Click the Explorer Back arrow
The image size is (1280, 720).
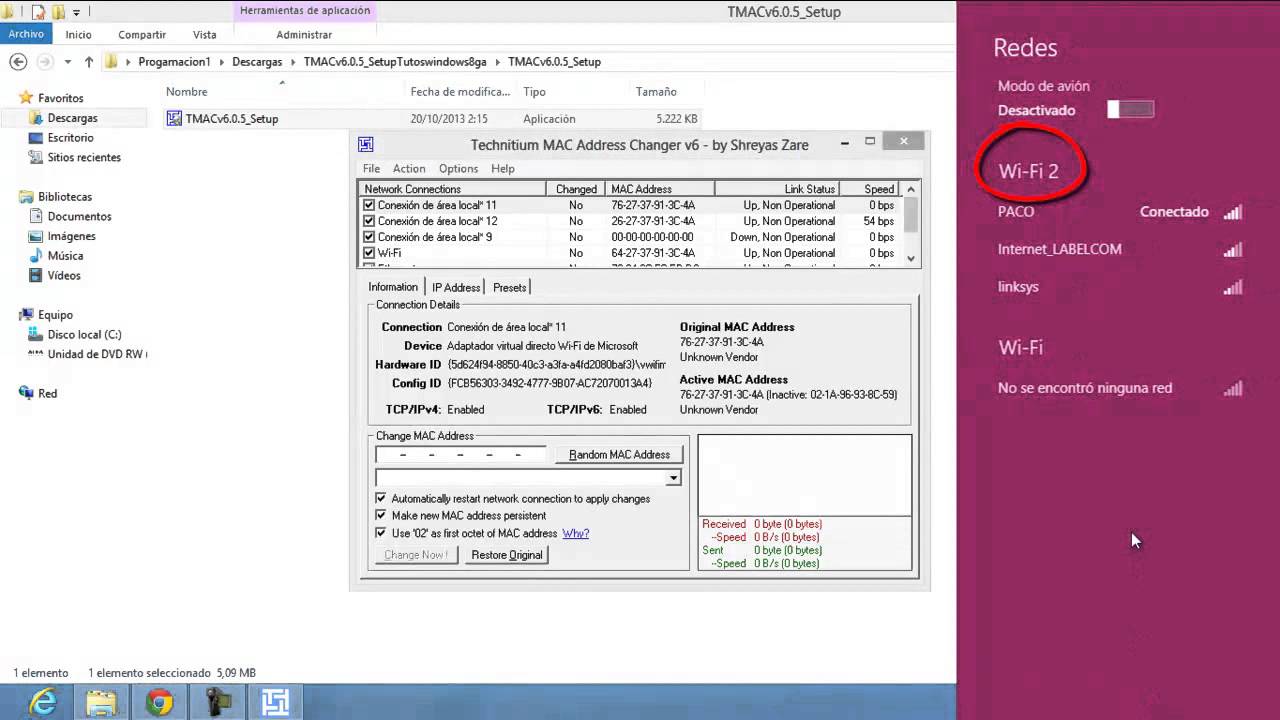click(x=18, y=62)
